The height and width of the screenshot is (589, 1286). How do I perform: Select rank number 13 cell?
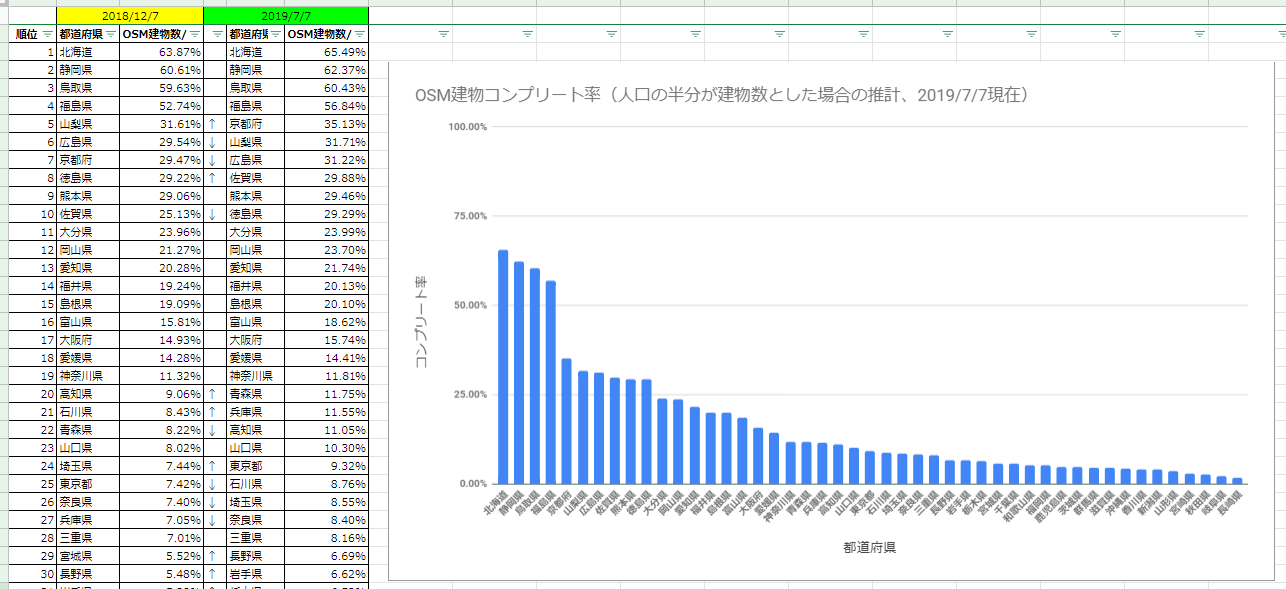(x=33, y=268)
